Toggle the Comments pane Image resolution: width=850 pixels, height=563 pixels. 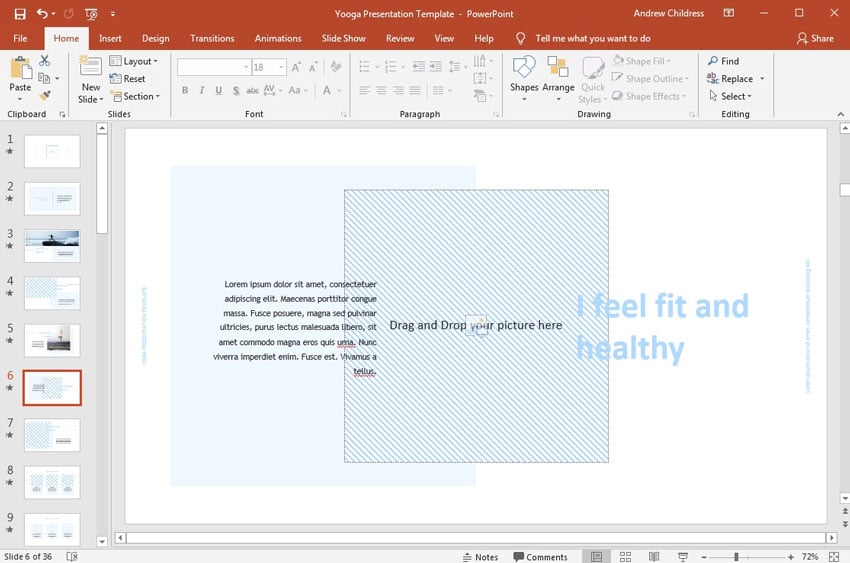pyautogui.click(x=540, y=557)
